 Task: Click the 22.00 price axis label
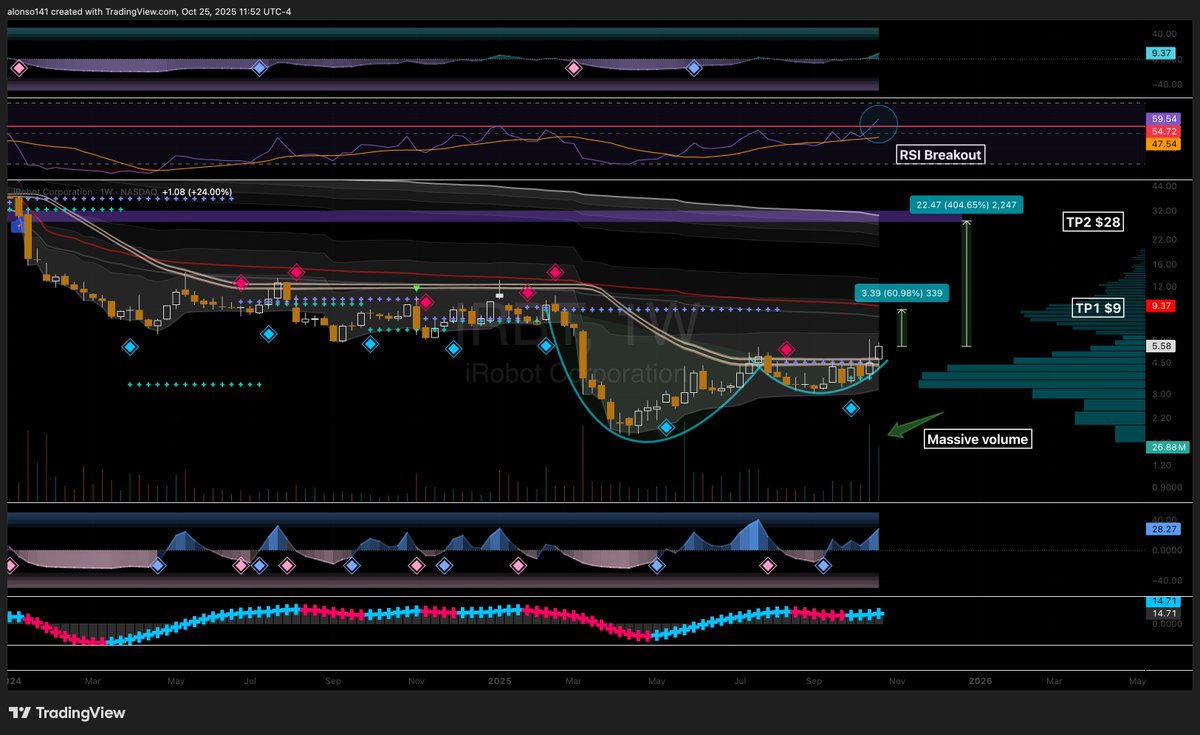click(1163, 240)
